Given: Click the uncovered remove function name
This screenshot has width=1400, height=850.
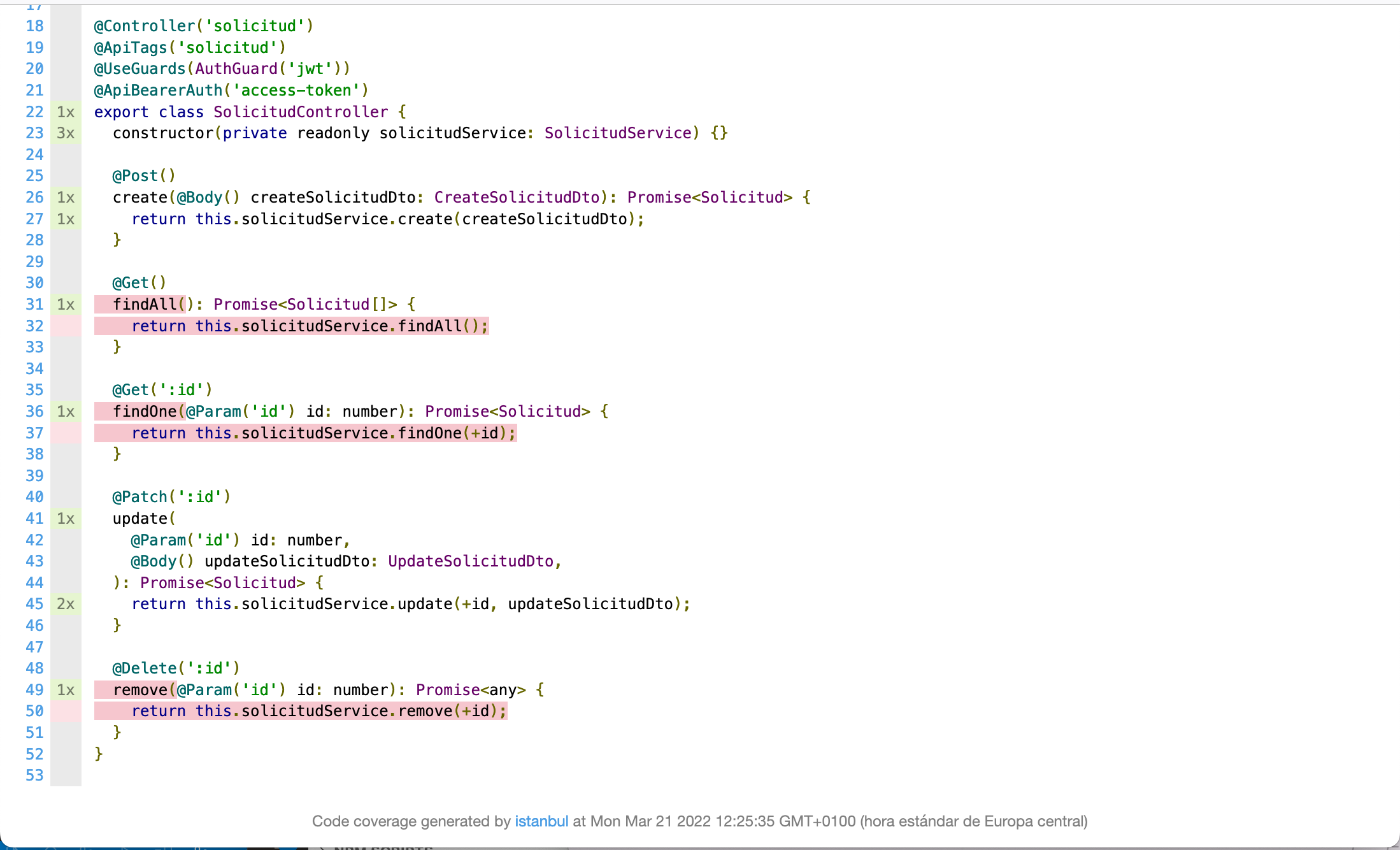Looking at the screenshot, I should point(140,690).
